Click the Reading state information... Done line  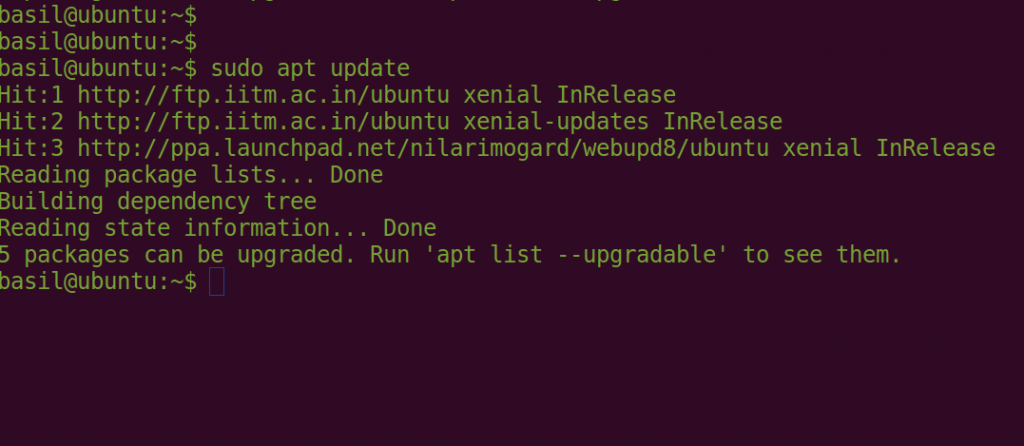tap(218, 229)
